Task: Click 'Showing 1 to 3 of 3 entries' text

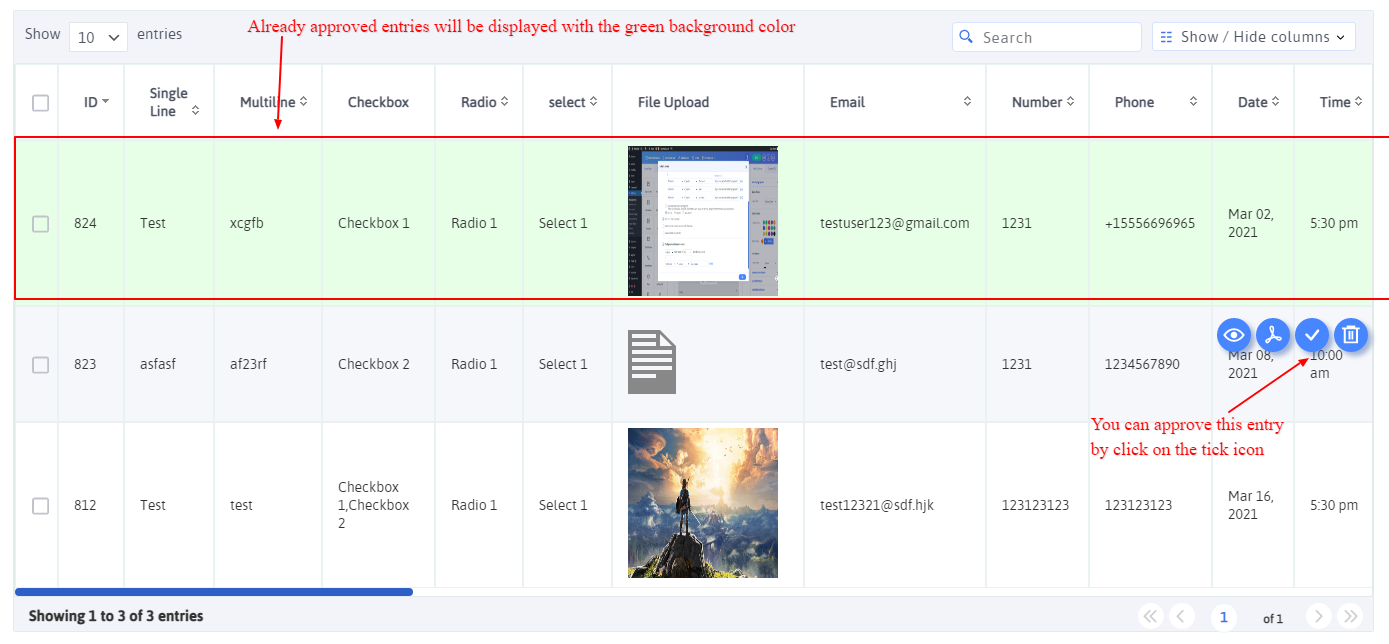Action: [116, 616]
